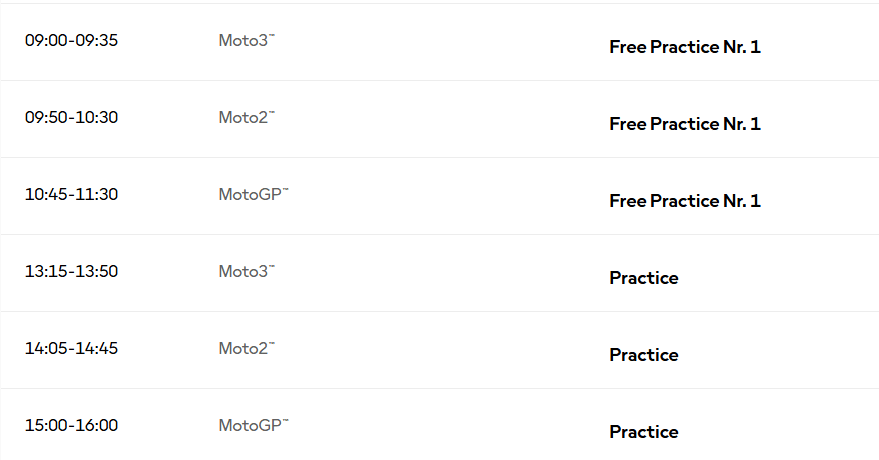The height and width of the screenshot is (460, 879).
Task: Click the trademark symbol after Moto3 at 09:00
Action: click(x=271, y=36)
